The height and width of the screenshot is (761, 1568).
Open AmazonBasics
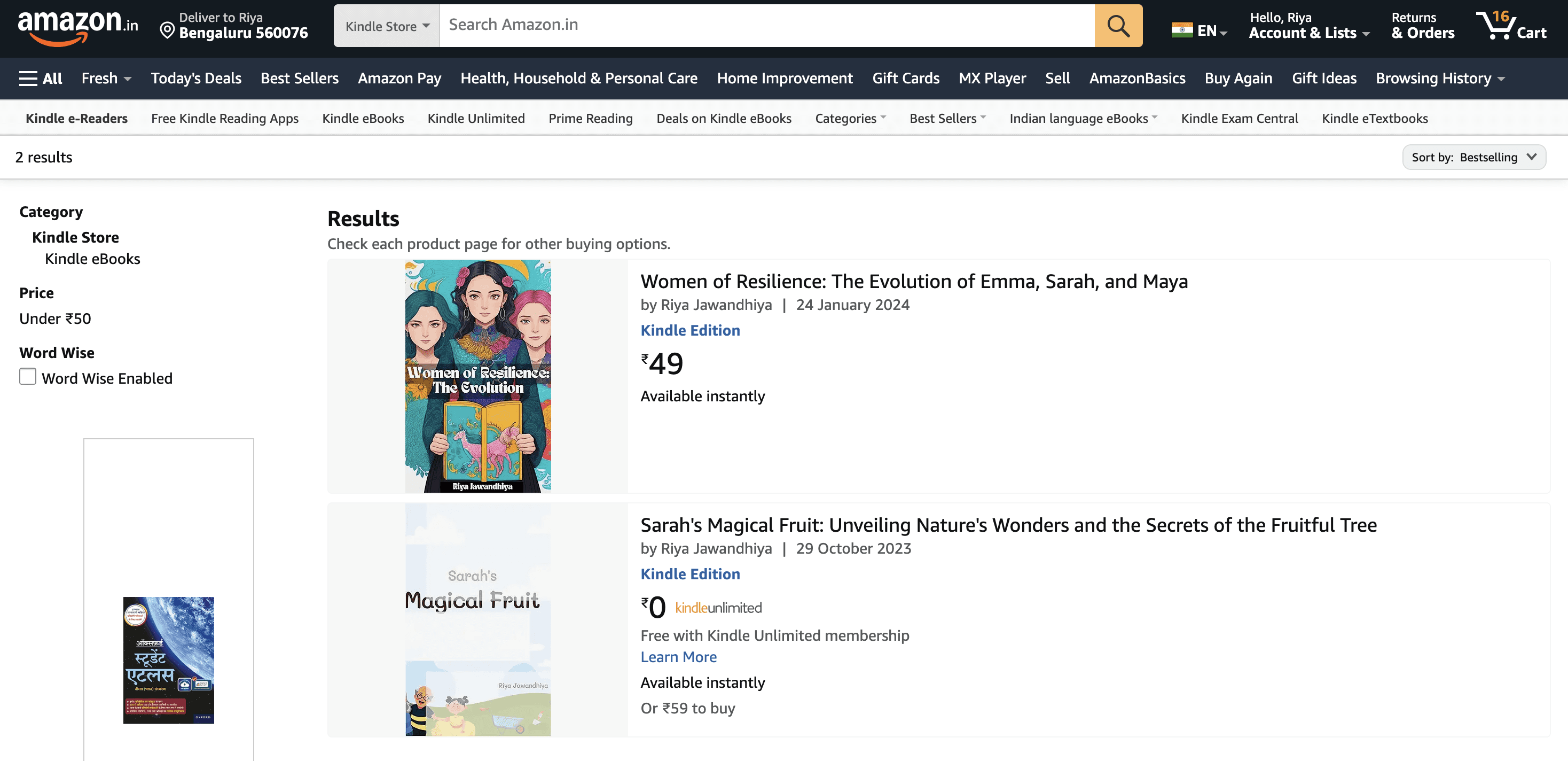coord(1137,79)
